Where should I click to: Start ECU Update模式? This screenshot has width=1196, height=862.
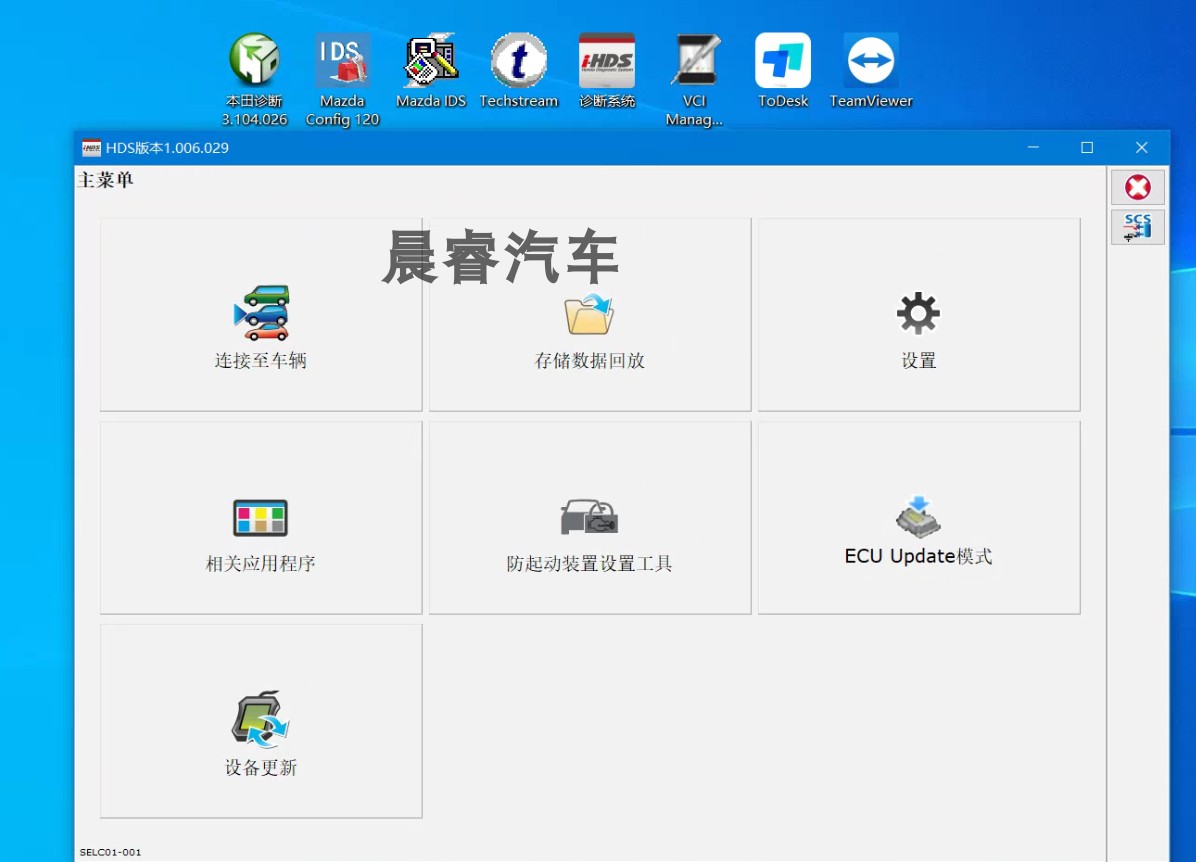918,517
